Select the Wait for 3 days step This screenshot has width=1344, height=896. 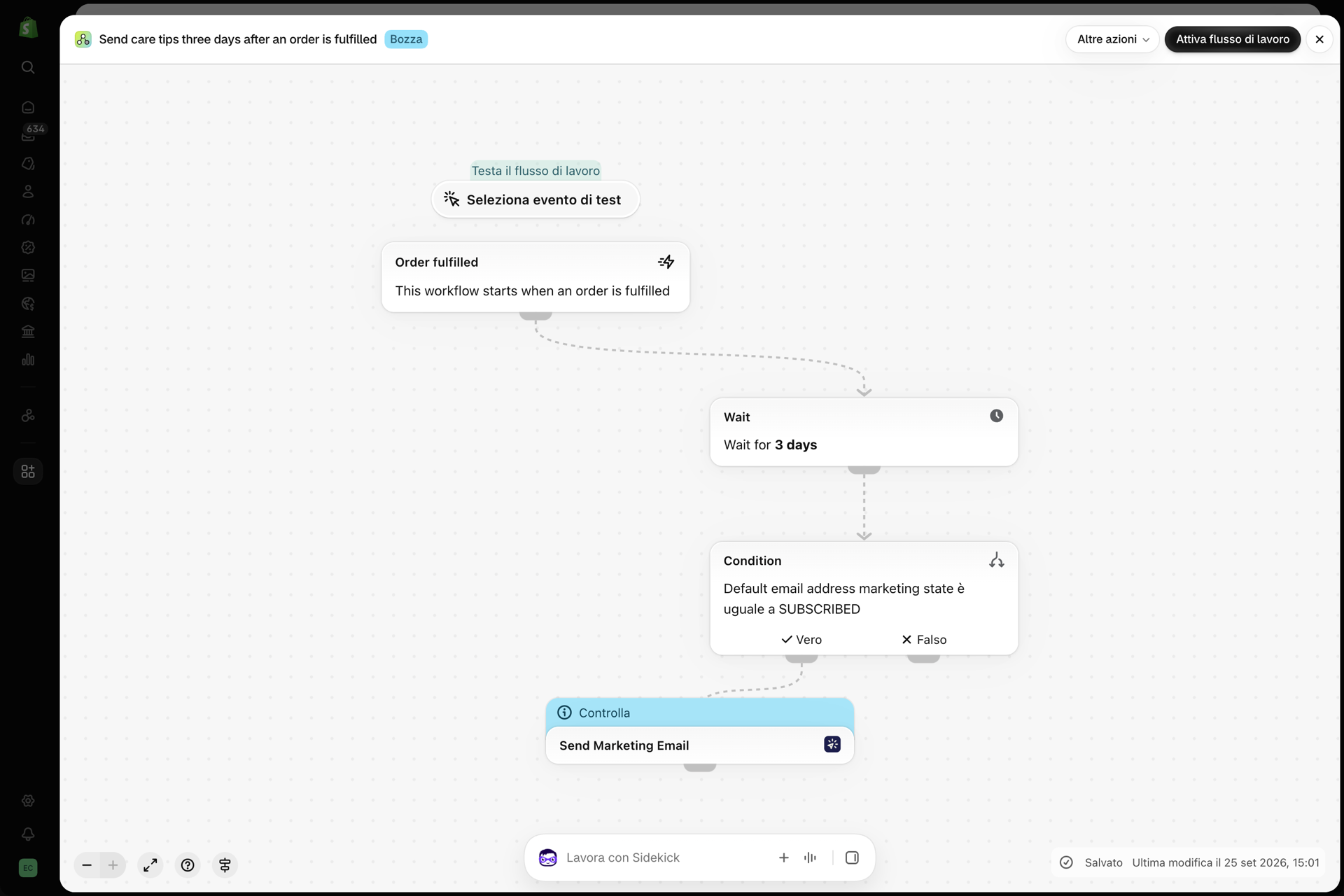[864, 432]
